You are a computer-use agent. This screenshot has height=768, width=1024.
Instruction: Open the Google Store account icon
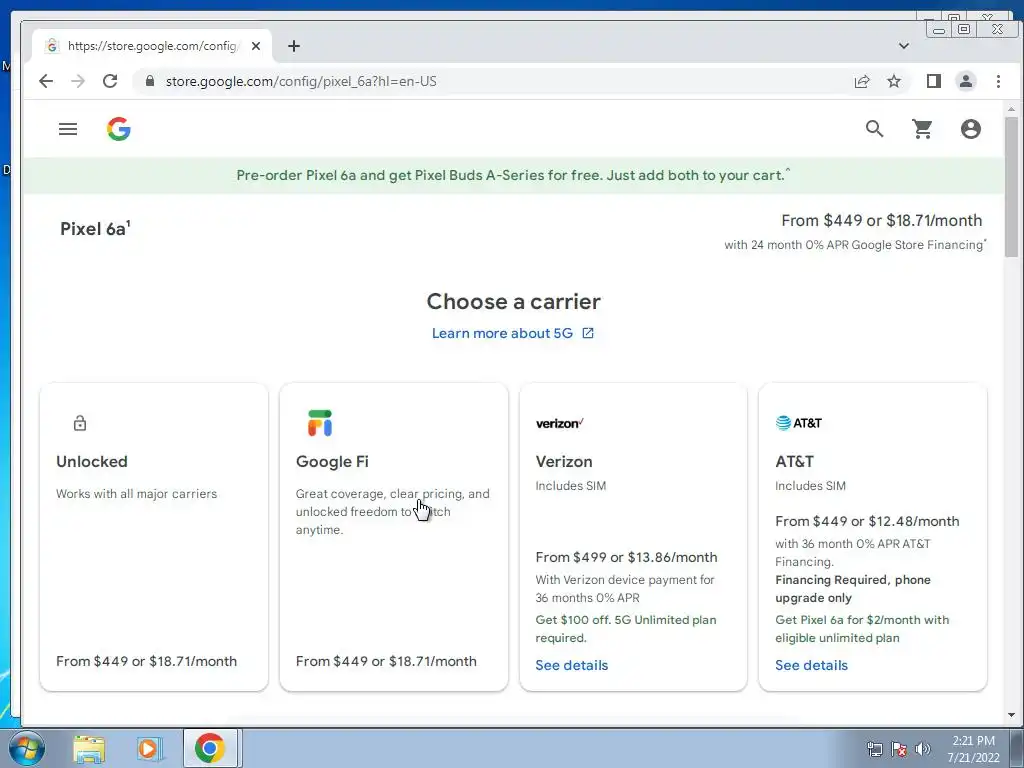click(970, 129)
